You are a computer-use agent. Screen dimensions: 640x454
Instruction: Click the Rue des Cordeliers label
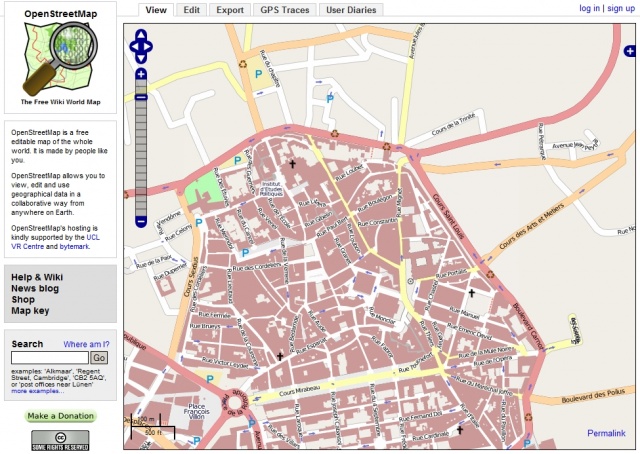pyautogui.click(x=256, y=267)
